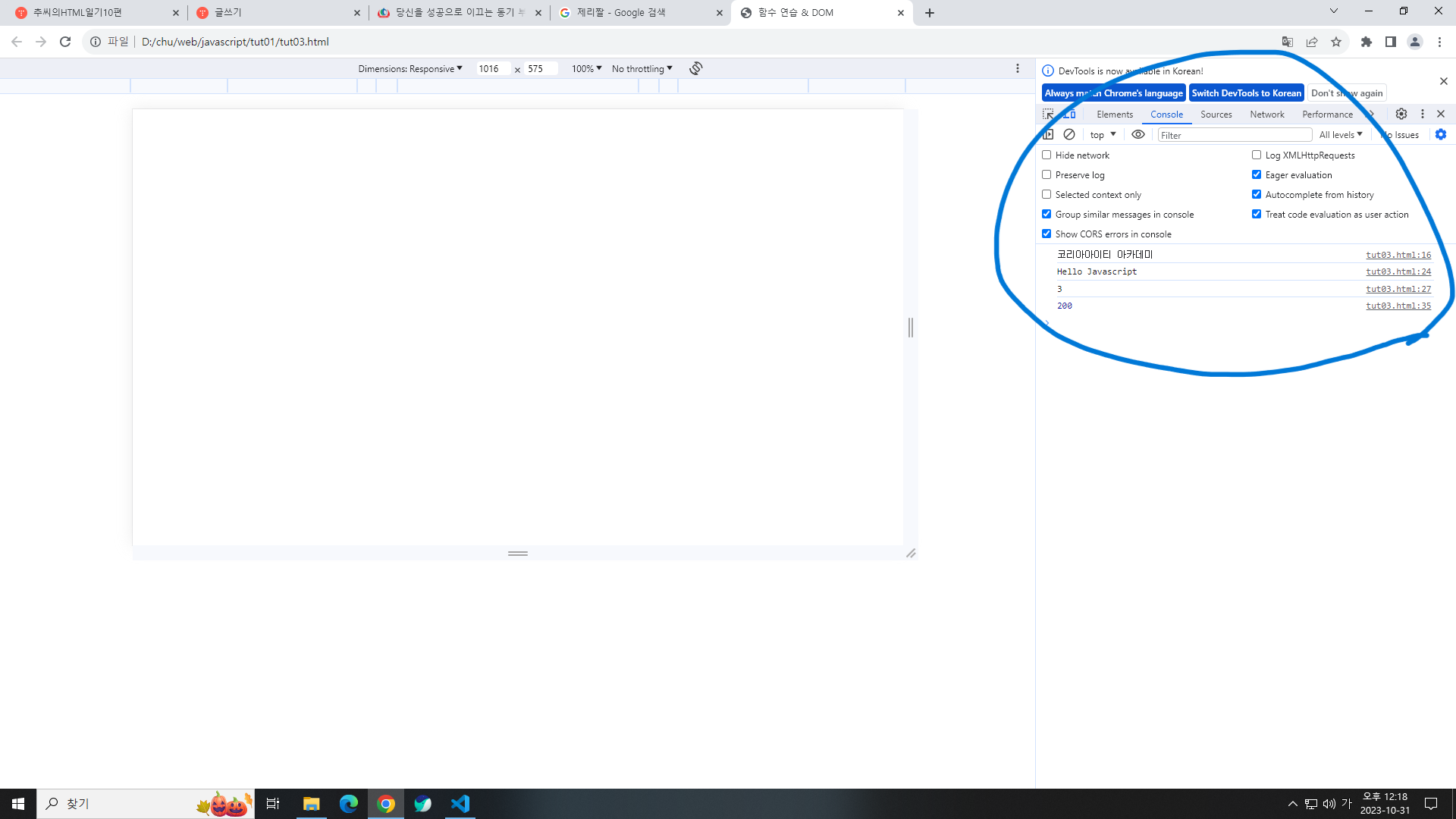Expand the Dimensions Responsive dropdown
The height and width of the screenshot is (819, 1456).
pos(409,68)
